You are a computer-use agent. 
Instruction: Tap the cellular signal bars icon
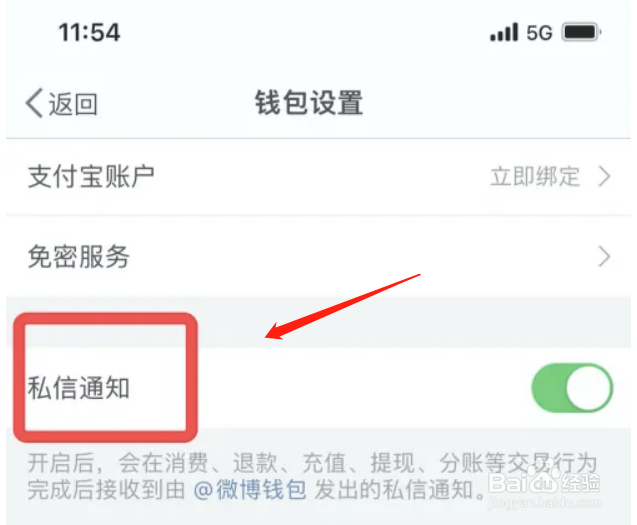click(x=504, y=32)
